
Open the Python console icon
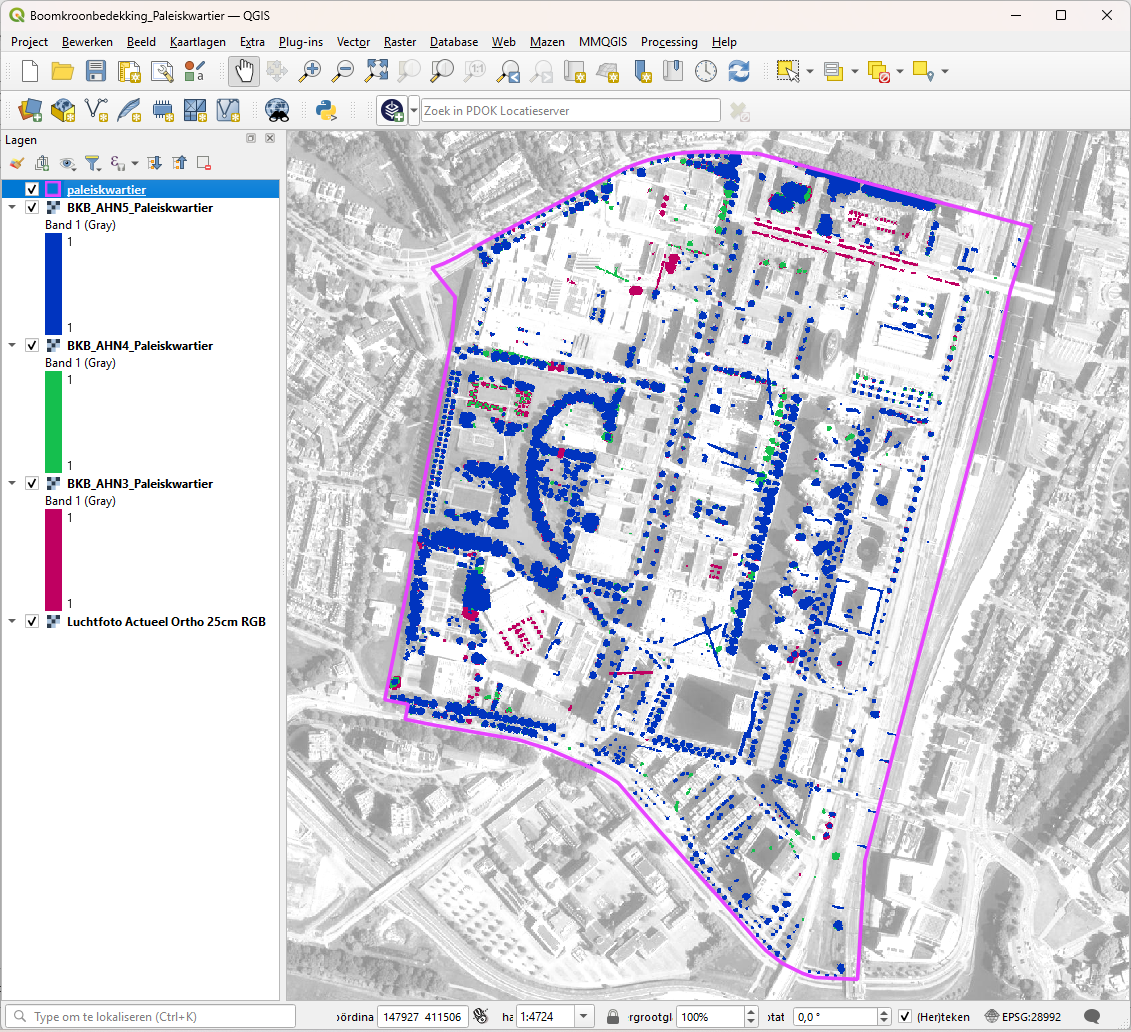click(x=326, y=110)
